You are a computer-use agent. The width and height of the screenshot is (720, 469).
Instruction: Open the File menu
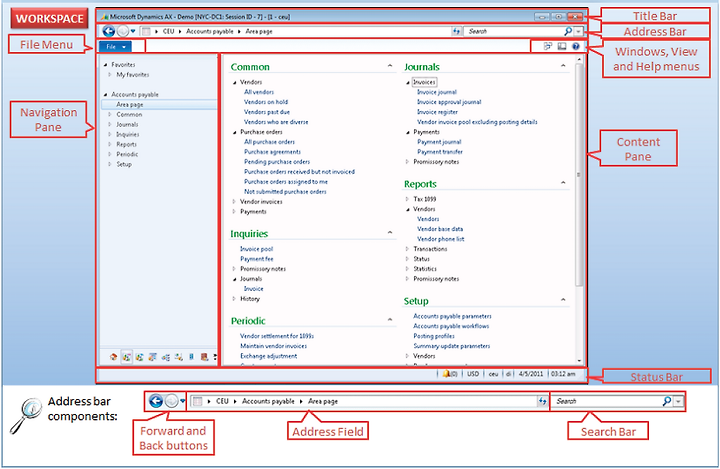(x=115, y=46)
